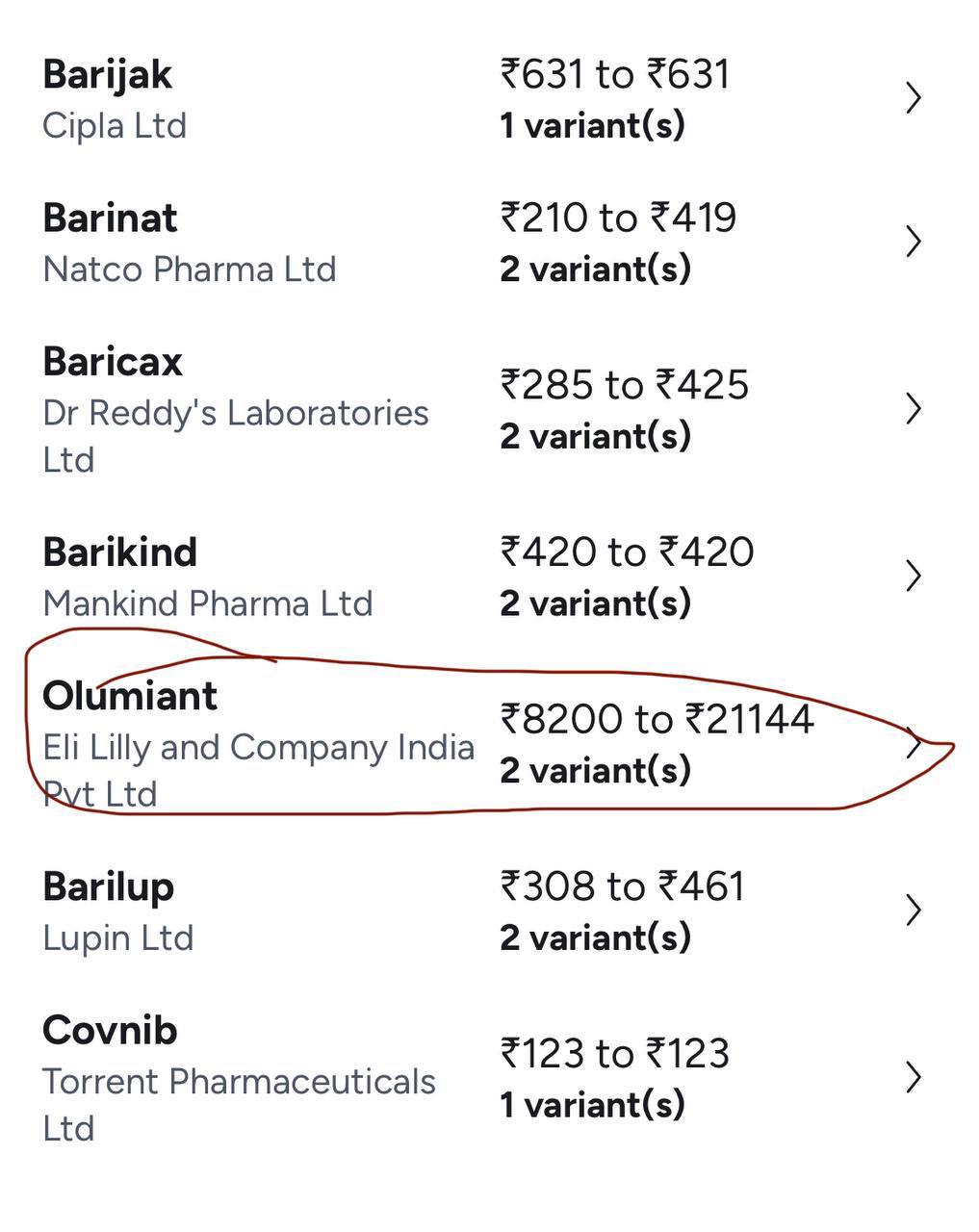
Task: Select Eli Lilly and Company India text
Action: pyautogui.click(x=258, y=748)
